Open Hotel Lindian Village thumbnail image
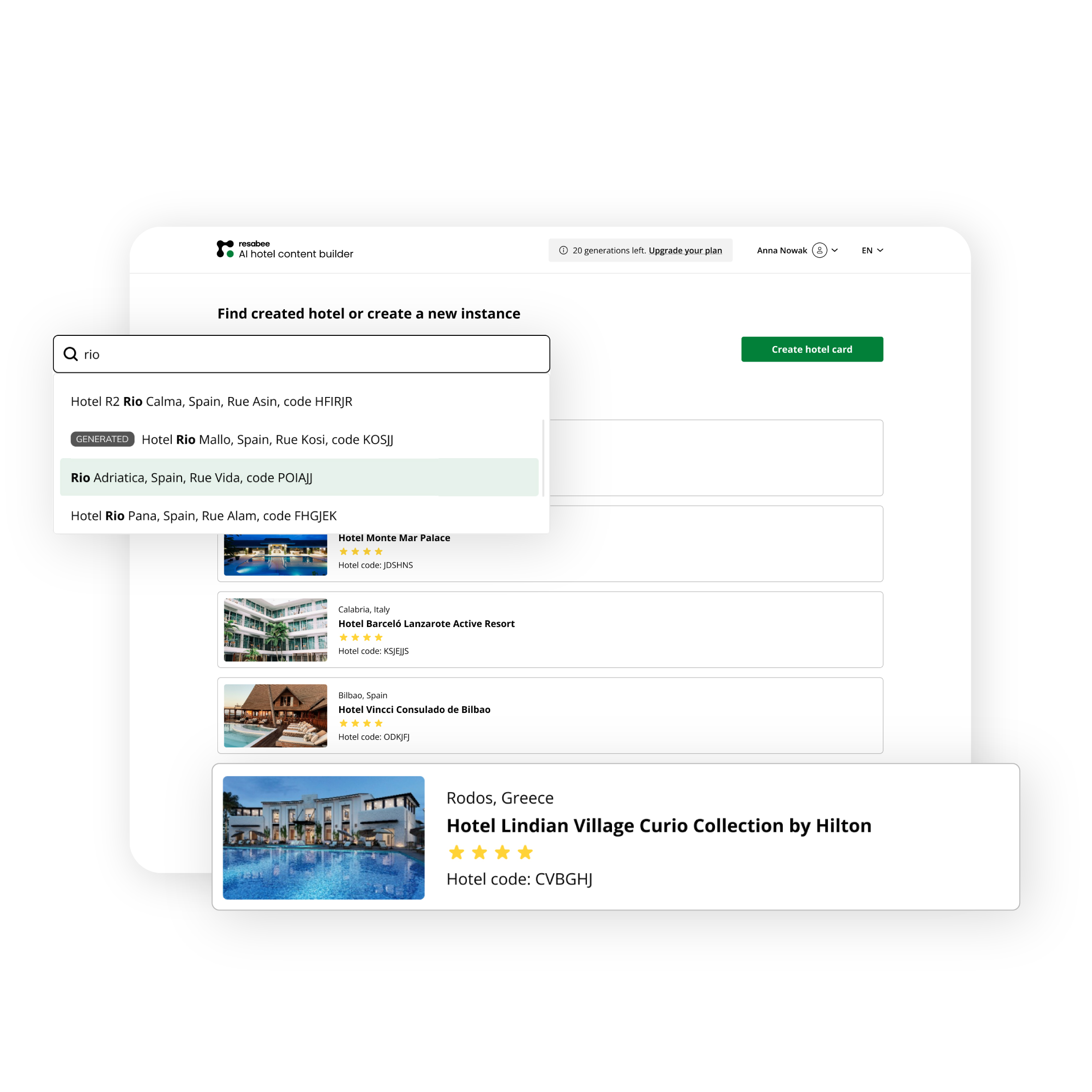Viewport: 1092px width, 1092px height. pos(323,838)
